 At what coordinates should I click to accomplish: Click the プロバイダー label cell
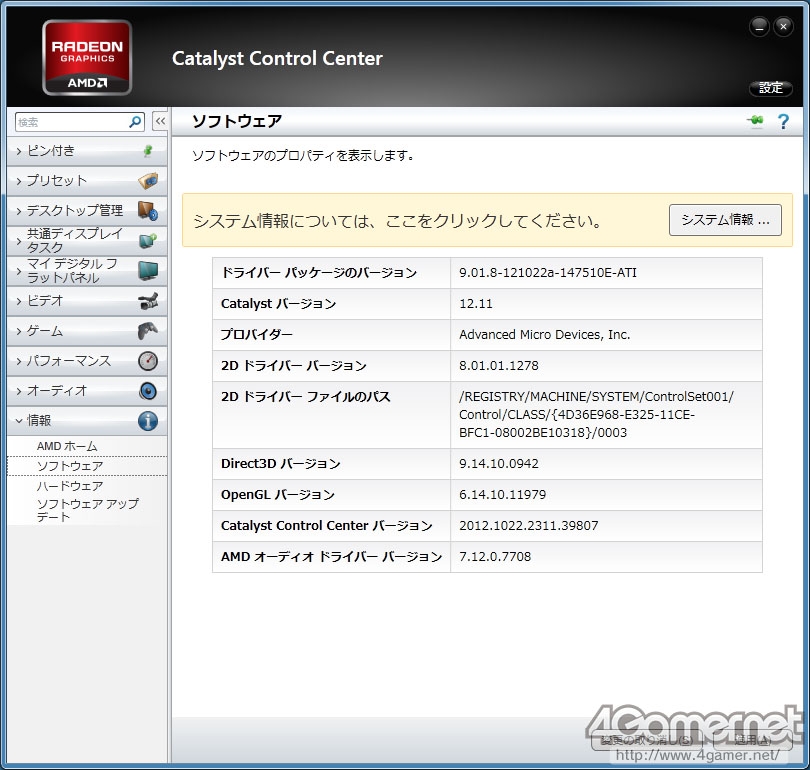coord(331,335)
